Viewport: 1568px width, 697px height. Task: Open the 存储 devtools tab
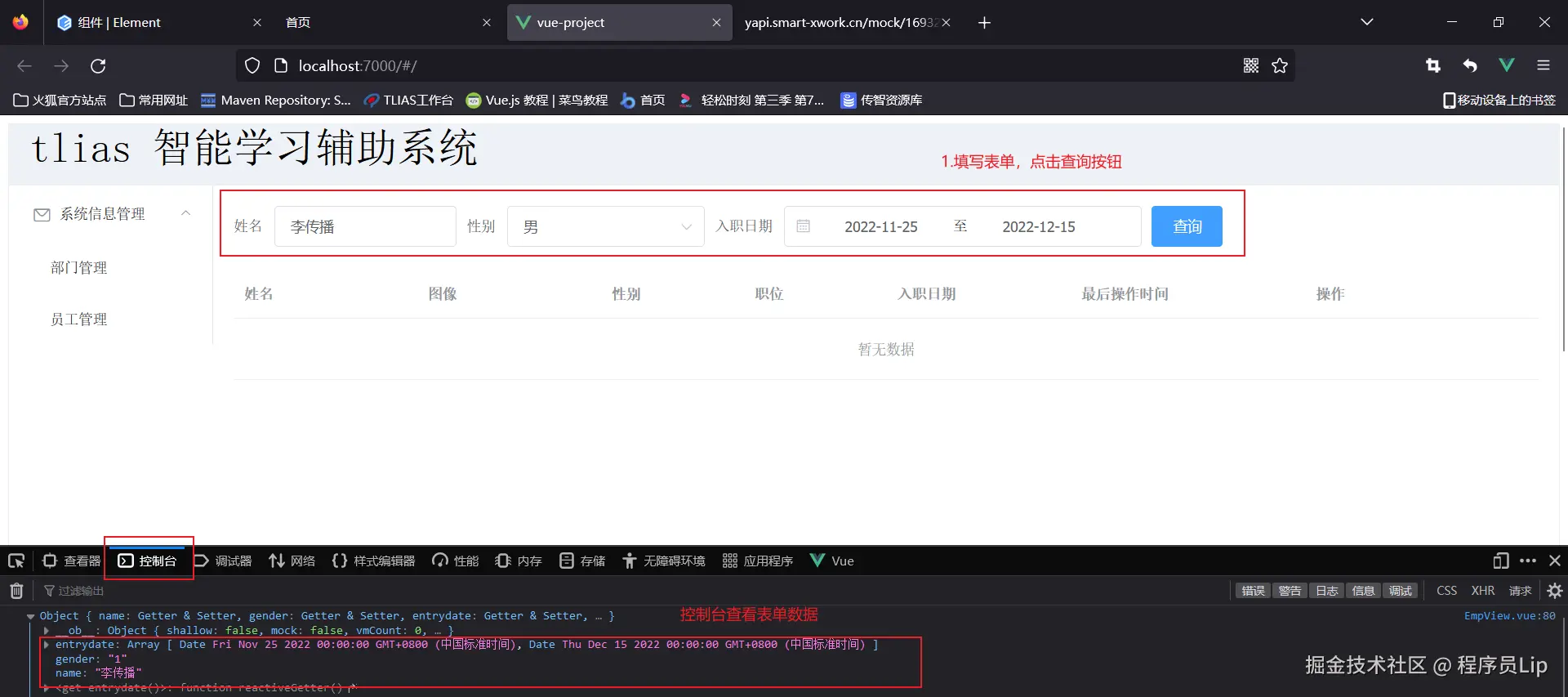(x=582, y=561)
